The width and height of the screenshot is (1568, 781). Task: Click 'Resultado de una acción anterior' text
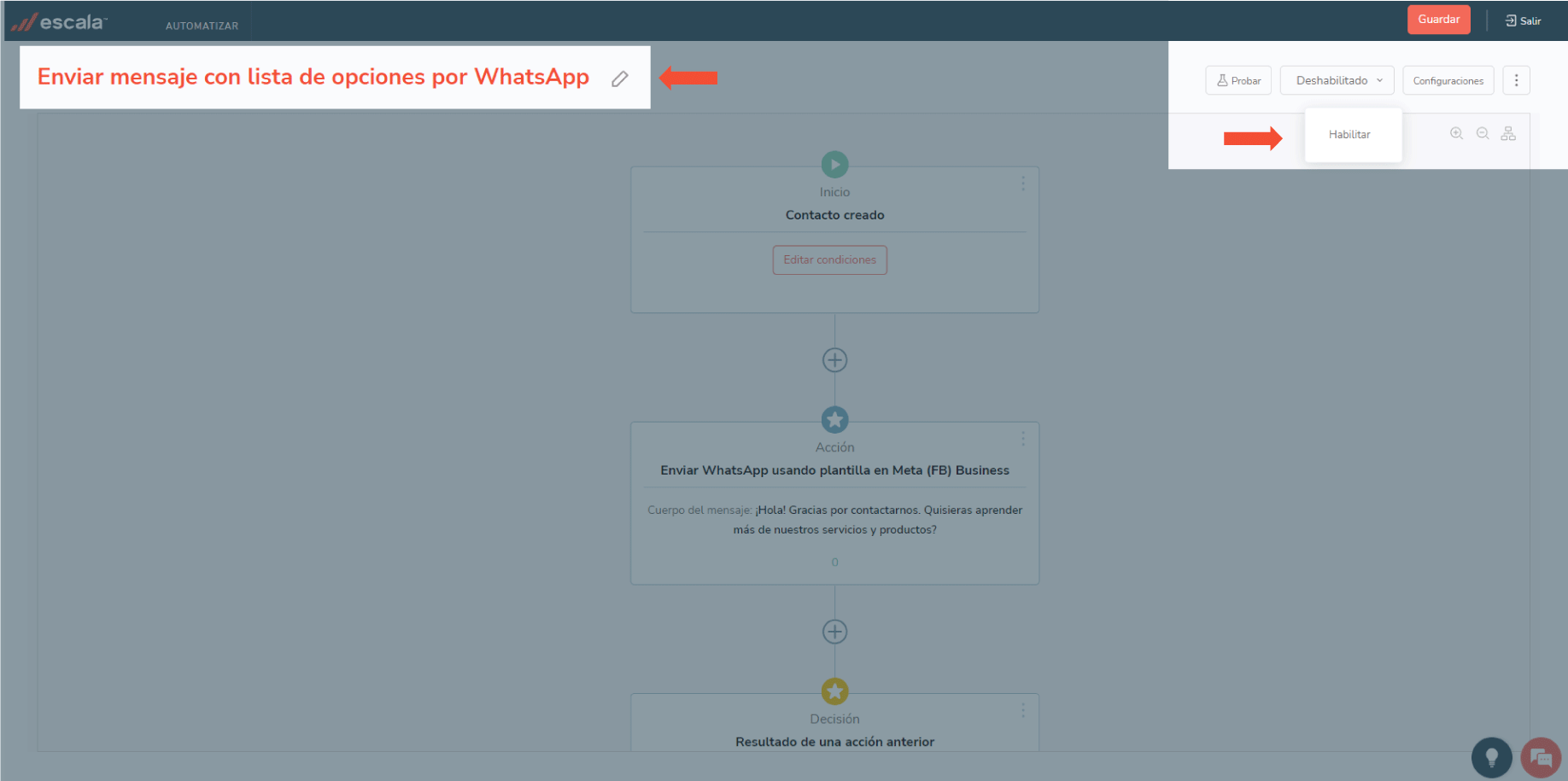[834, 742]
